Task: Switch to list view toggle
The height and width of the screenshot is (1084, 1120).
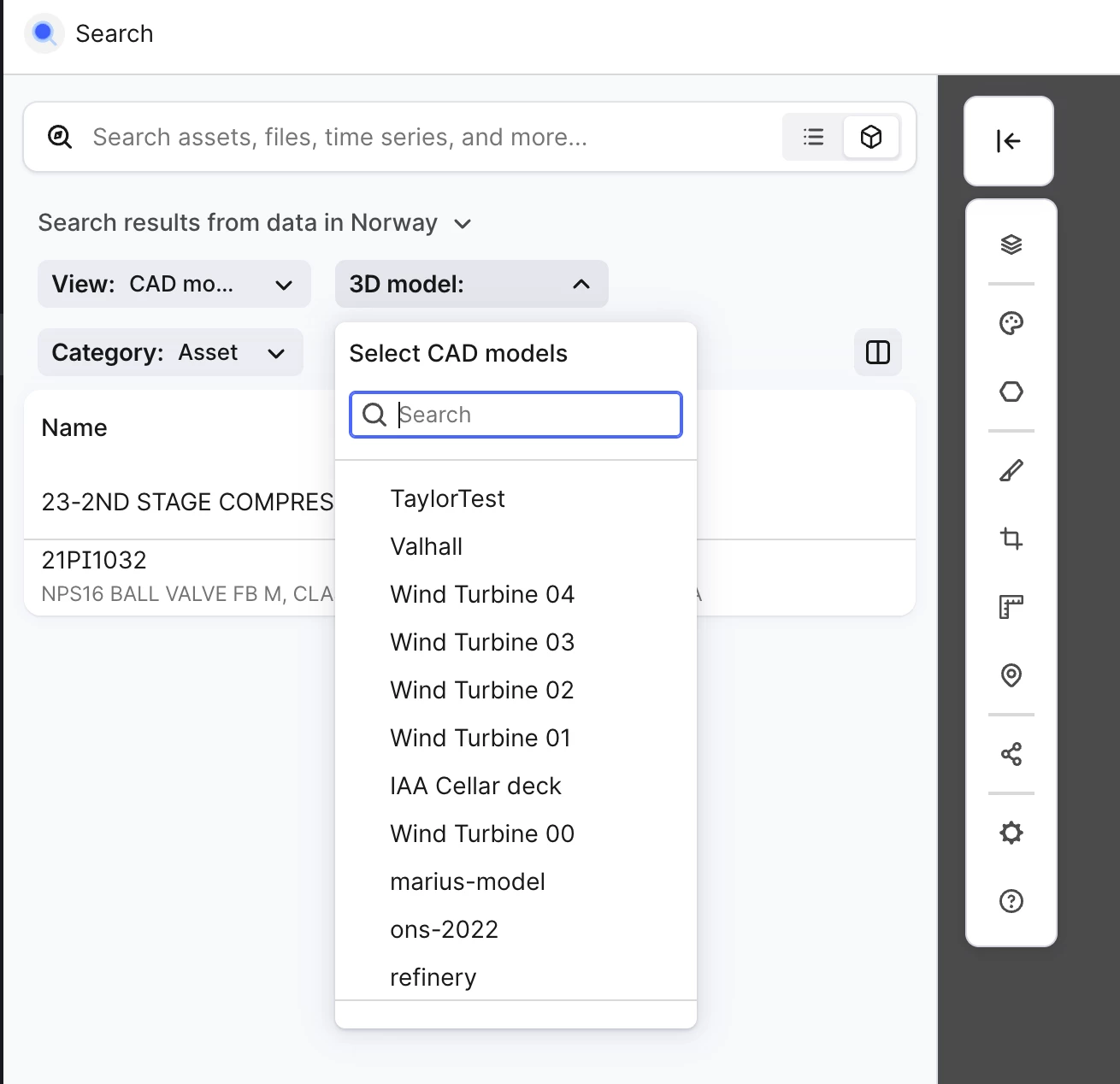Action: [x=813, y=137]
